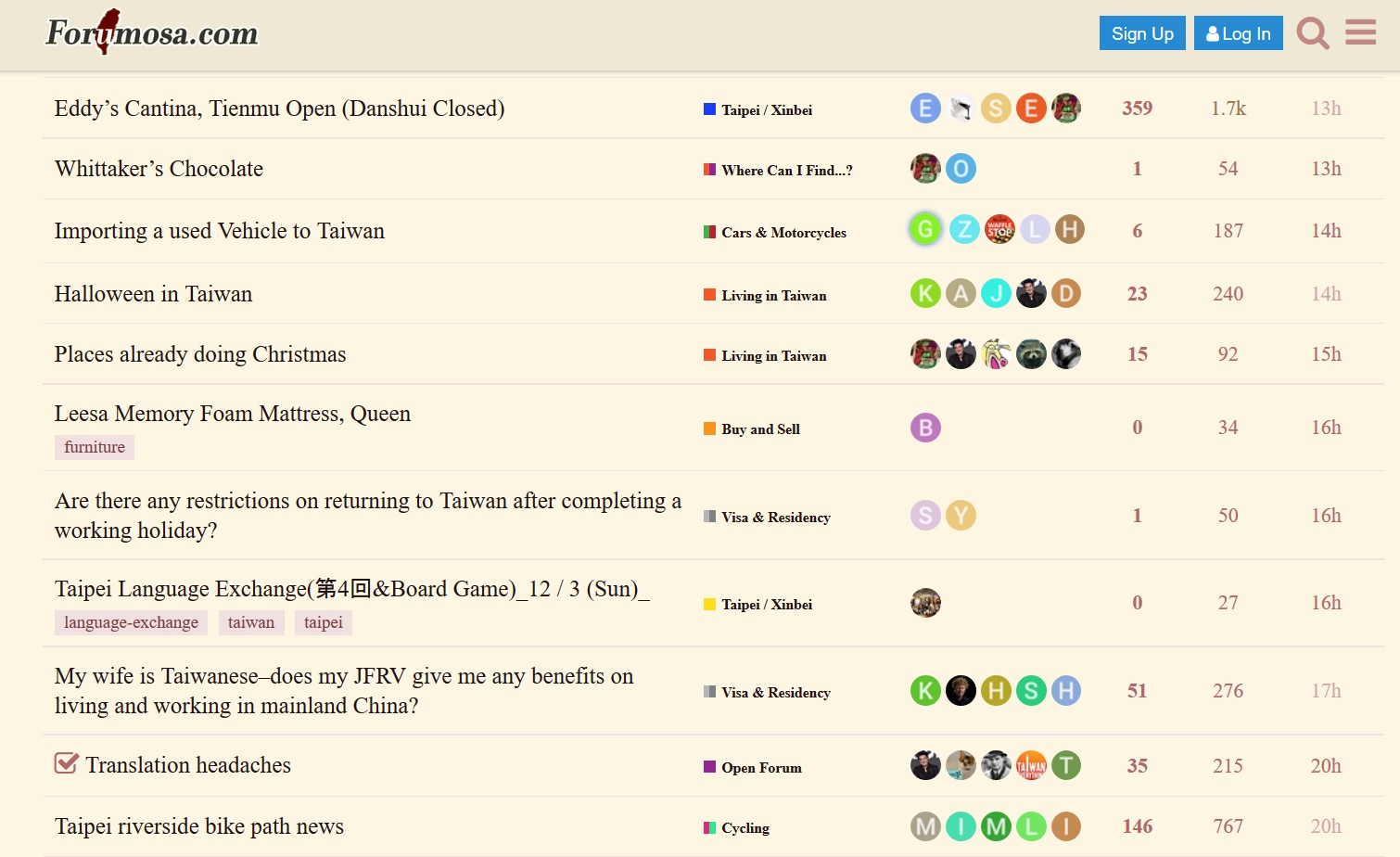Click Waffle Stop avatar on Importing Vehicle row

click(999, 229)
